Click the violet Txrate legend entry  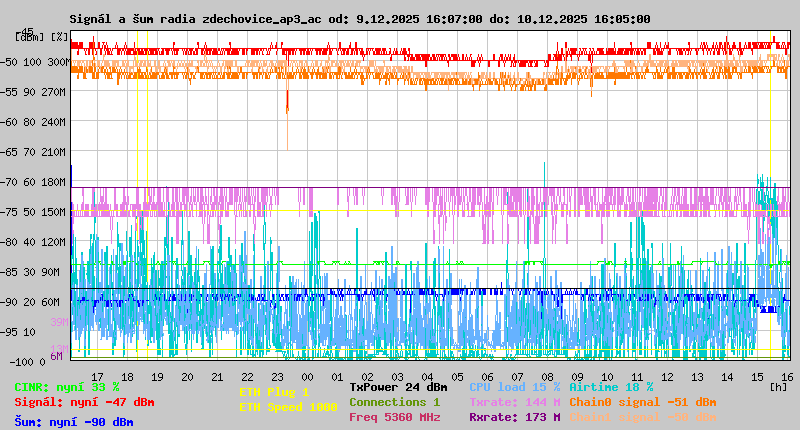tap(514, 402)
